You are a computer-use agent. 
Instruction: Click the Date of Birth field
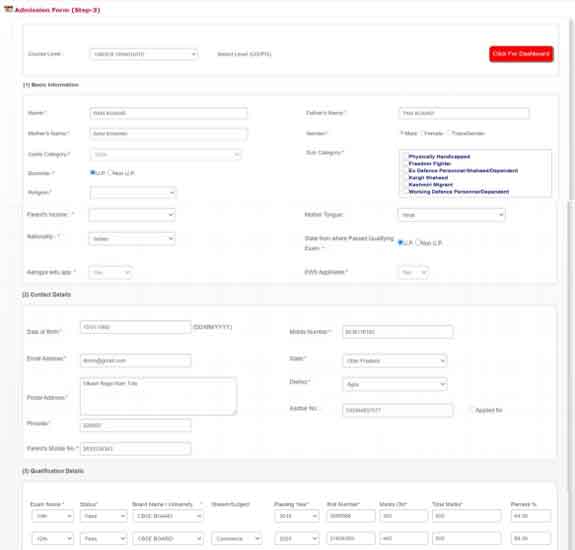click(x=136, y=327)
